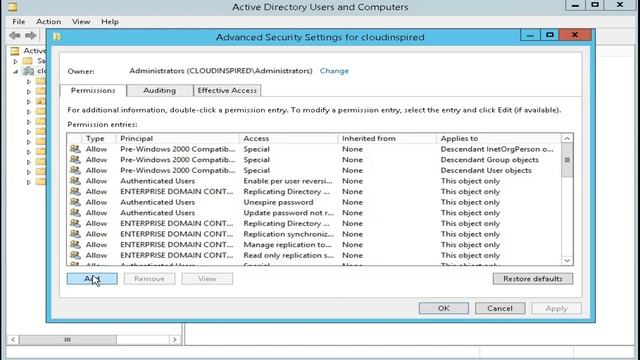The height and width of the screenshot is (360, 640).
Task: Click the folder icon in the dialog title bar
Action: pos(57,37)
